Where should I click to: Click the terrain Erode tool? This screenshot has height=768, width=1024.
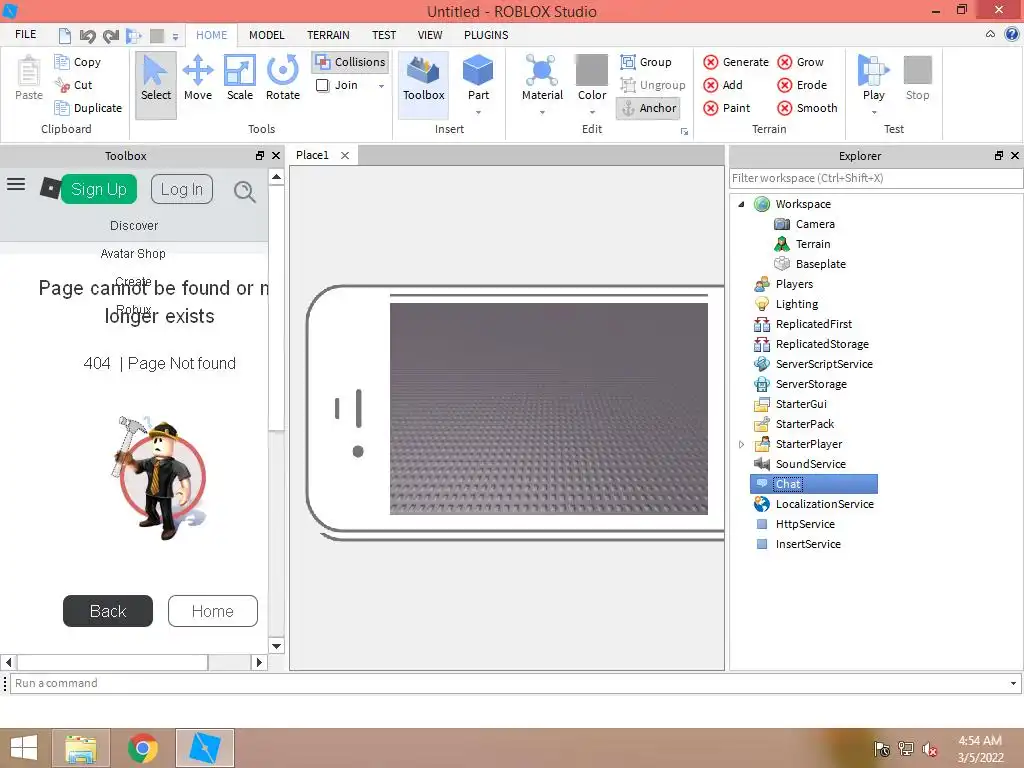tap(802, 85)
